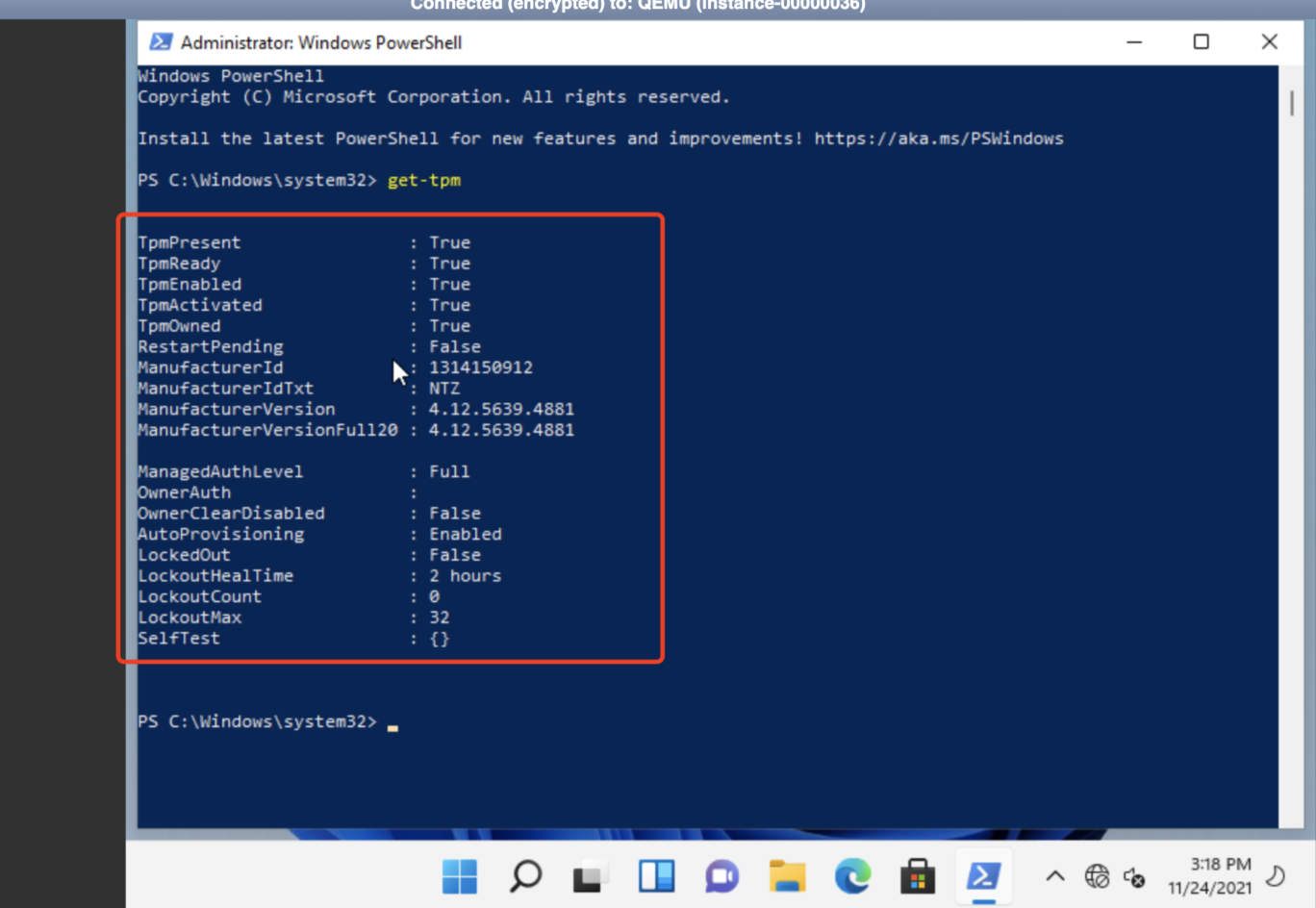The height and width of the screenshot is (908, 1316).
Task: Click the PowerShell vertical scrollbar thumb
Action: [1291, 103]
